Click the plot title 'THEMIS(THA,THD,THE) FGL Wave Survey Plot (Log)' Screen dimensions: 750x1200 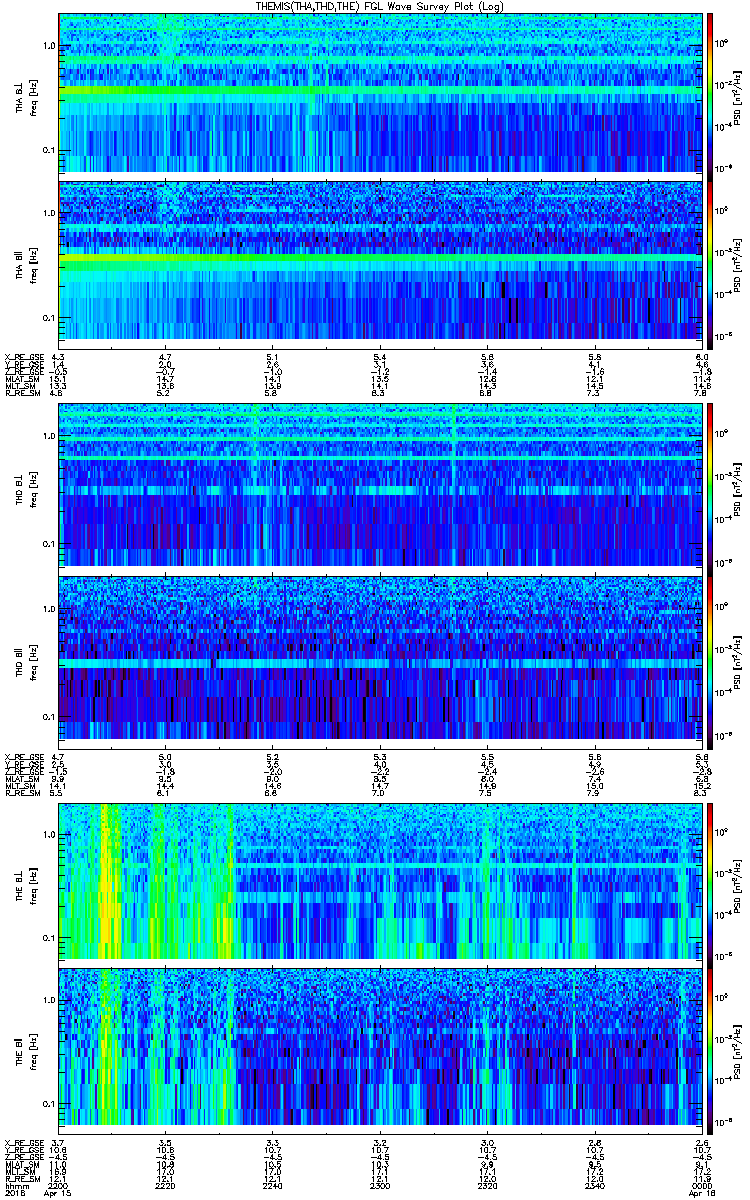tap(379, 7)
